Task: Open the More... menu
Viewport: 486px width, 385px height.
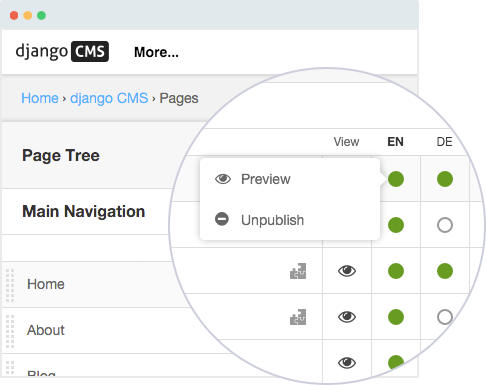Action: [x=156, y=52]
